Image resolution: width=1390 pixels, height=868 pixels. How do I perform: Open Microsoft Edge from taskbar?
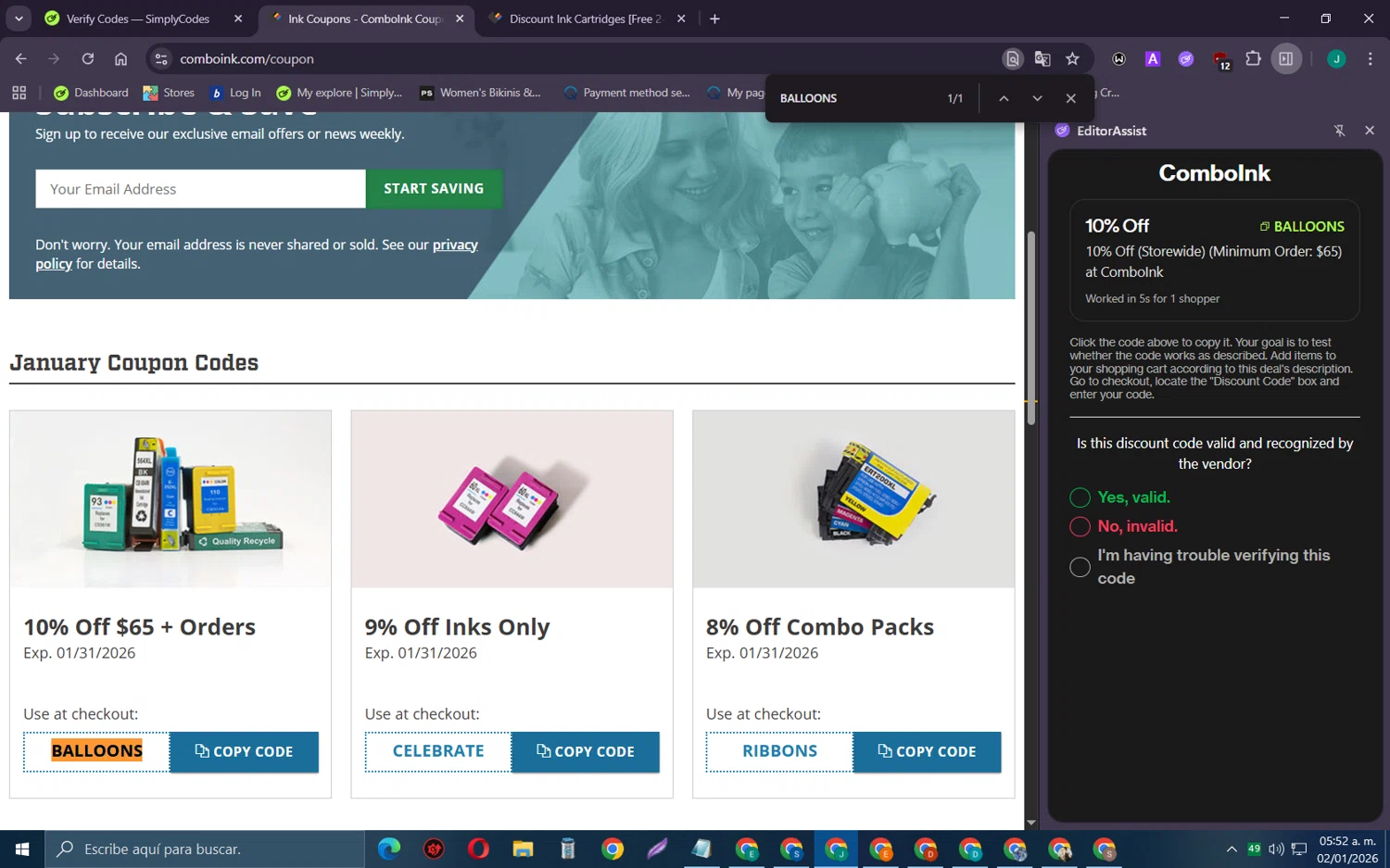tap(389, 849)
